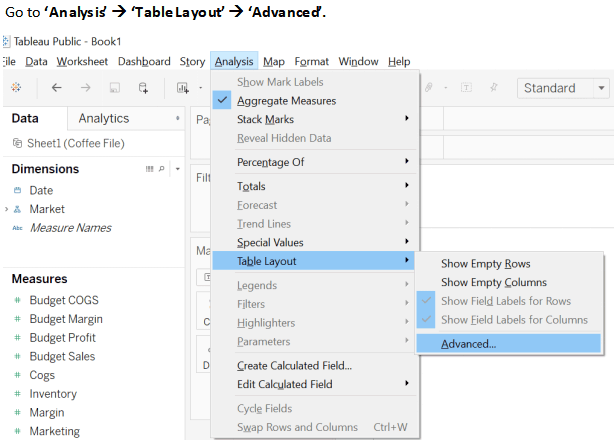Expand the Totals submenu
Screen dimensions: 614x442
point(315,186)
